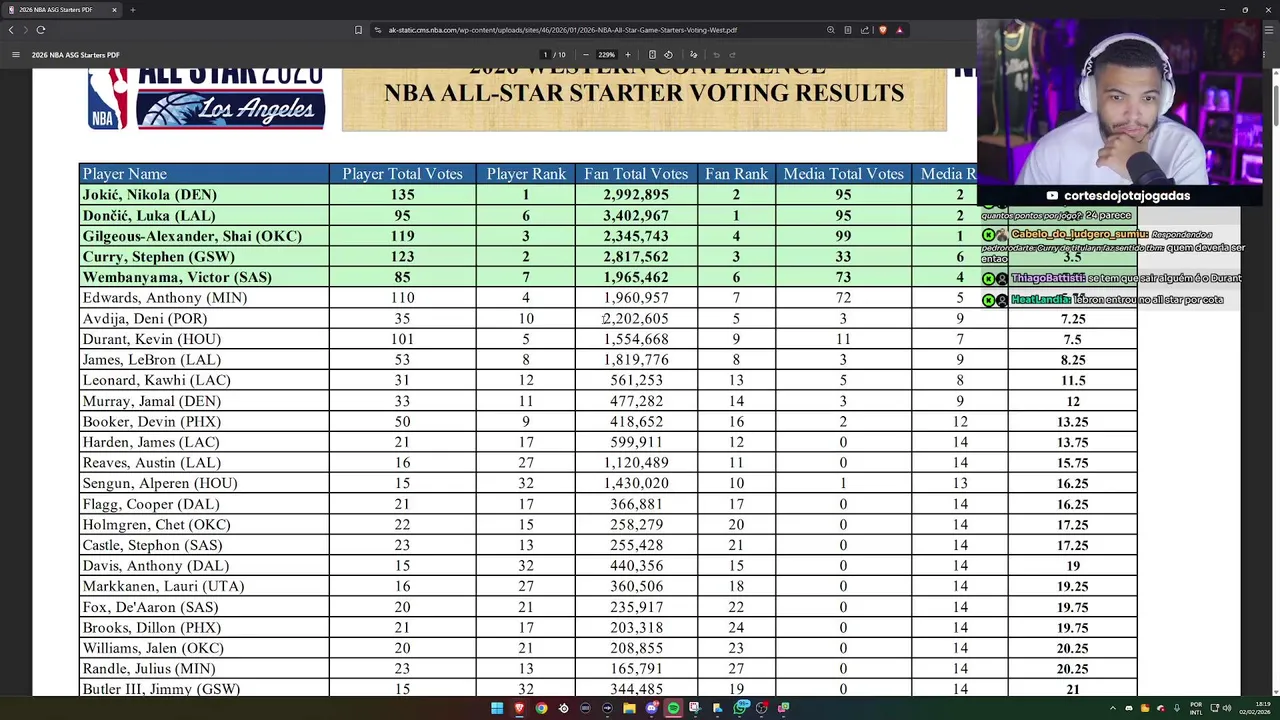This screenshot has width=1280, height=720.
Task: Click fan votes value 3,402,967
Action: [636, 215]
